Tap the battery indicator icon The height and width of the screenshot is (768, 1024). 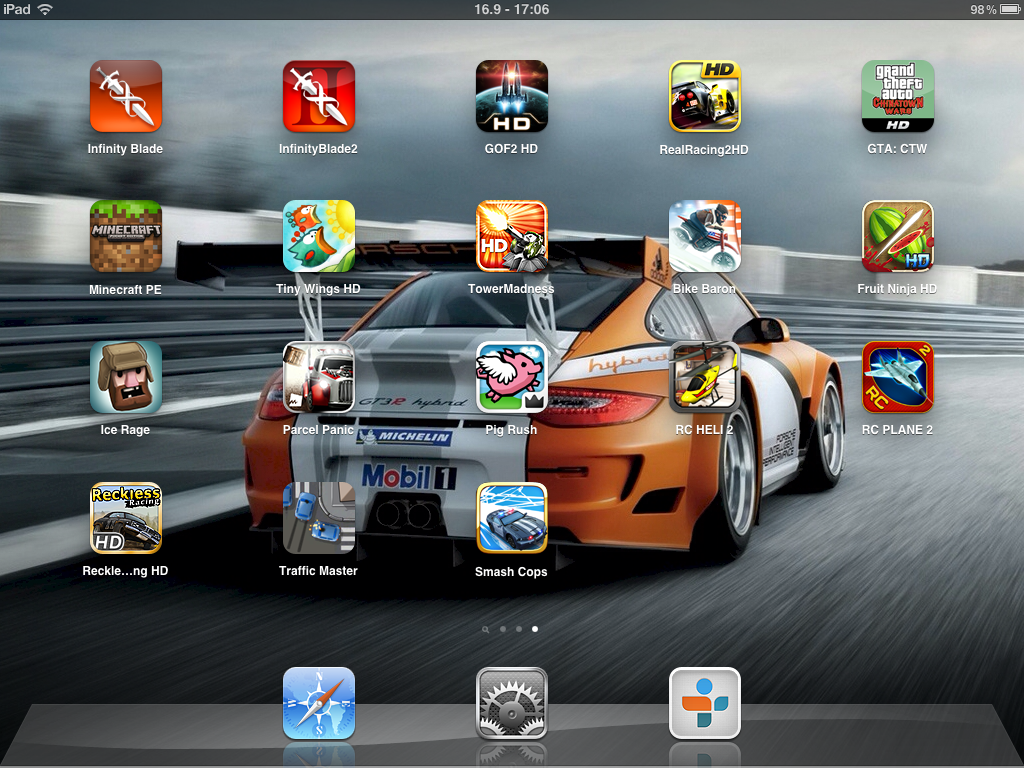coord(1010,9)
